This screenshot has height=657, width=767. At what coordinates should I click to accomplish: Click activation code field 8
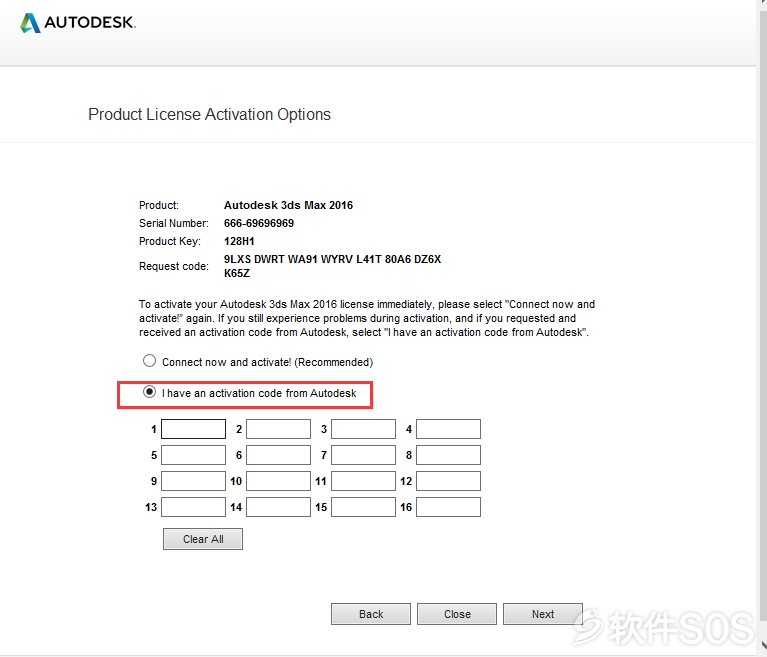[449, 455]
